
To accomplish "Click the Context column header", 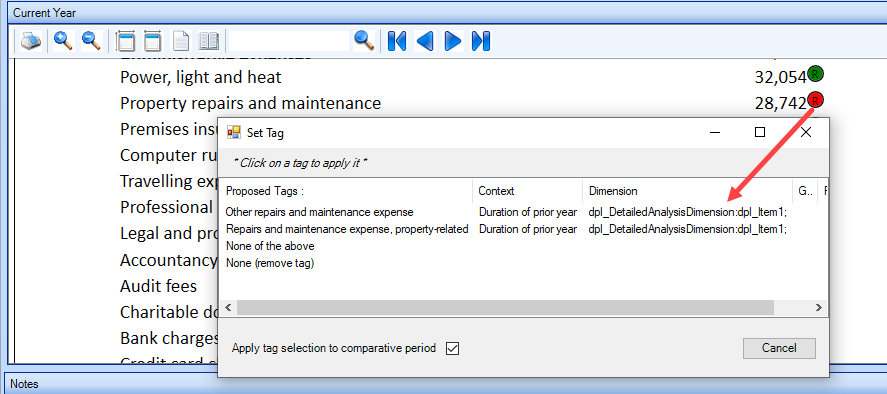I will 528,191.
